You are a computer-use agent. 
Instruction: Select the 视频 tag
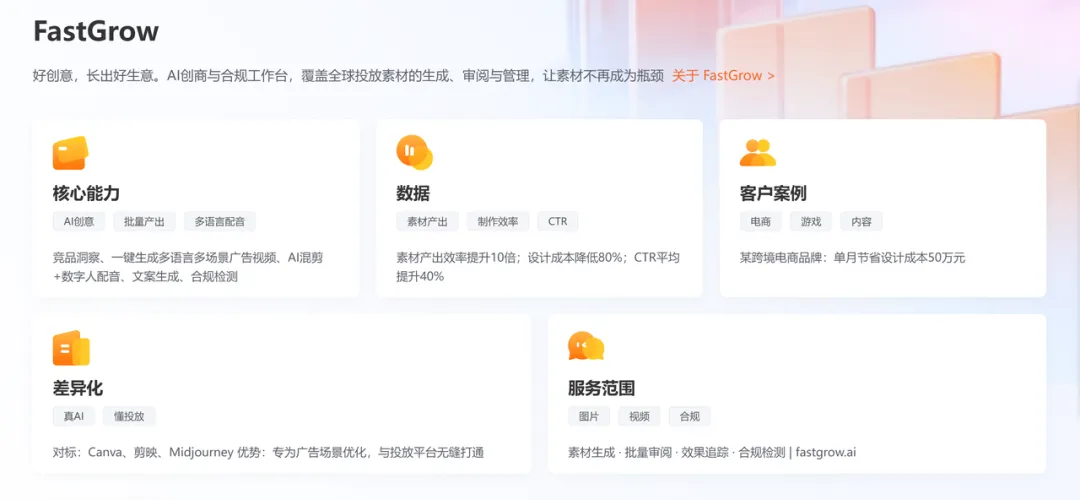click(x=639, y=416)
